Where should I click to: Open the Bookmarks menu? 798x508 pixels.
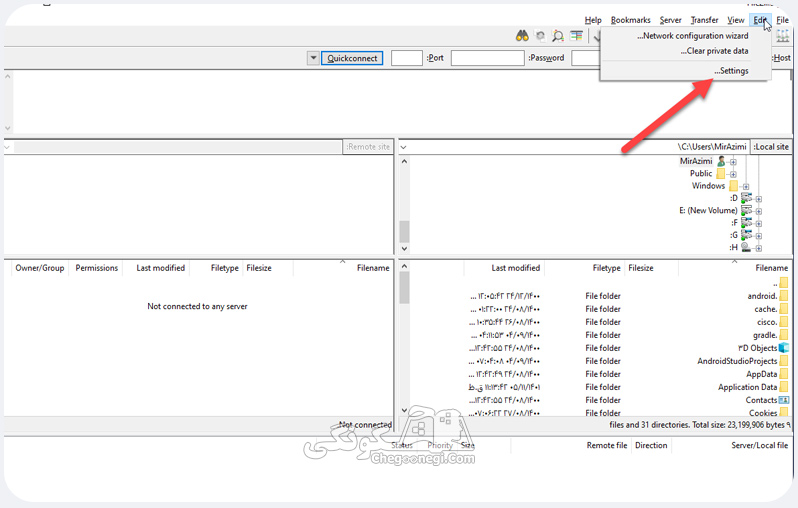tap(631, 20)
